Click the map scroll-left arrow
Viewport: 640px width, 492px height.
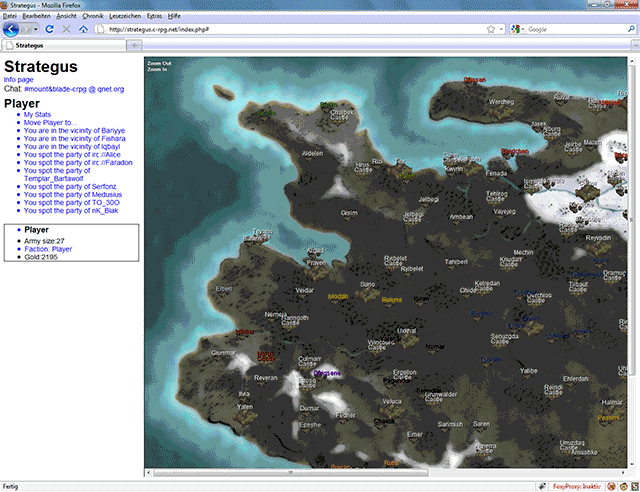(148, 472)
